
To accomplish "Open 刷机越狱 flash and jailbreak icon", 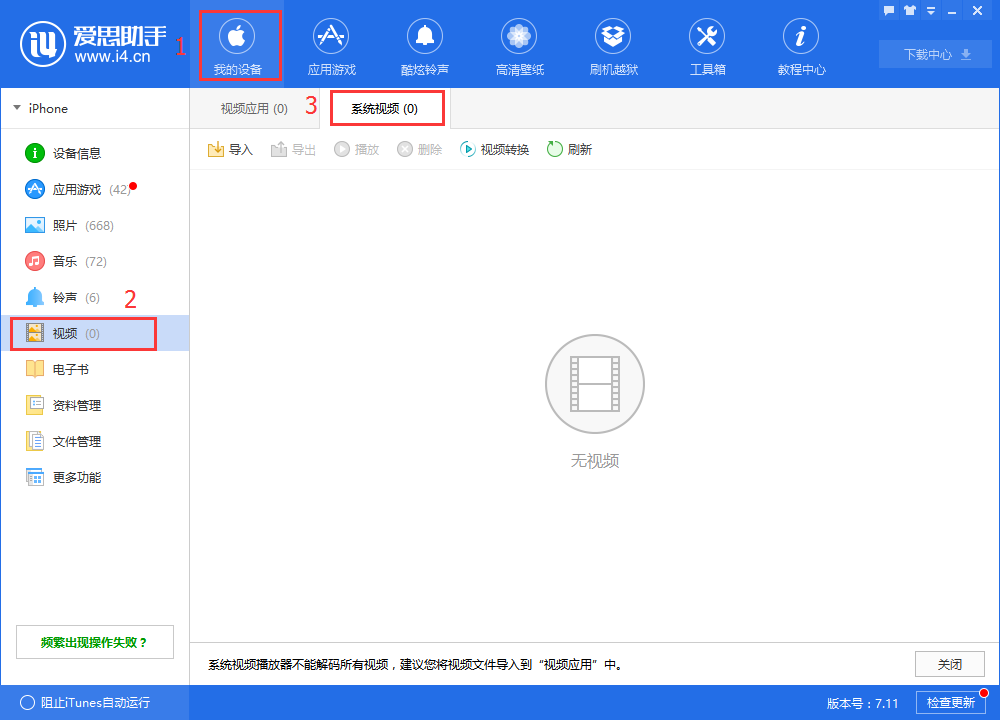I will coord(613,46).
